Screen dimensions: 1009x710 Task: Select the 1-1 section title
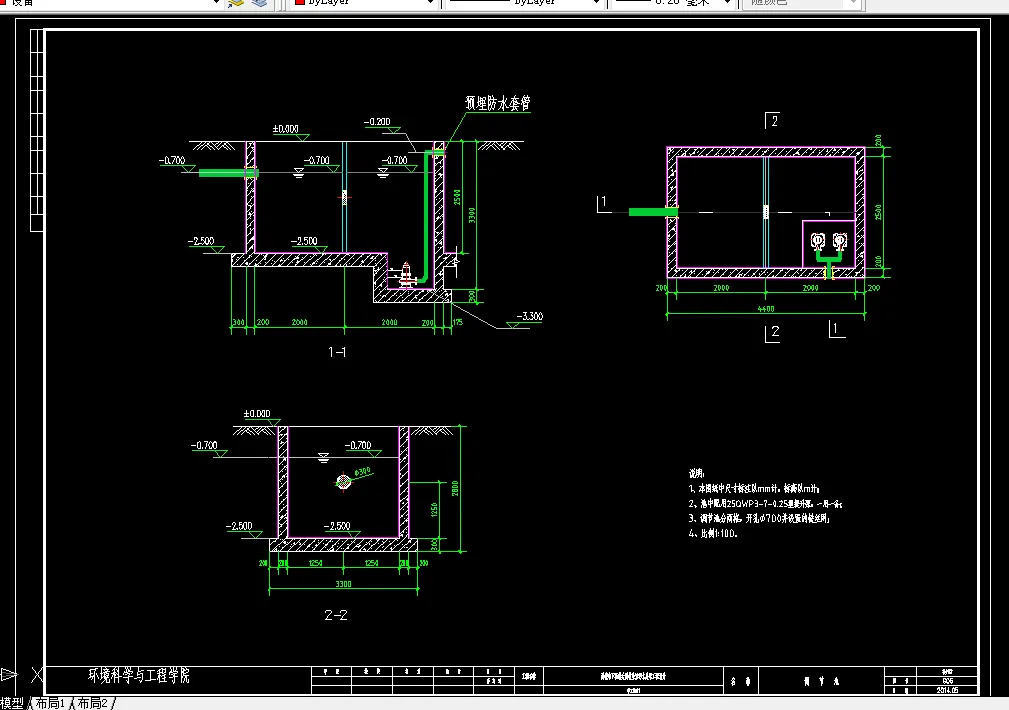point(337,352)
